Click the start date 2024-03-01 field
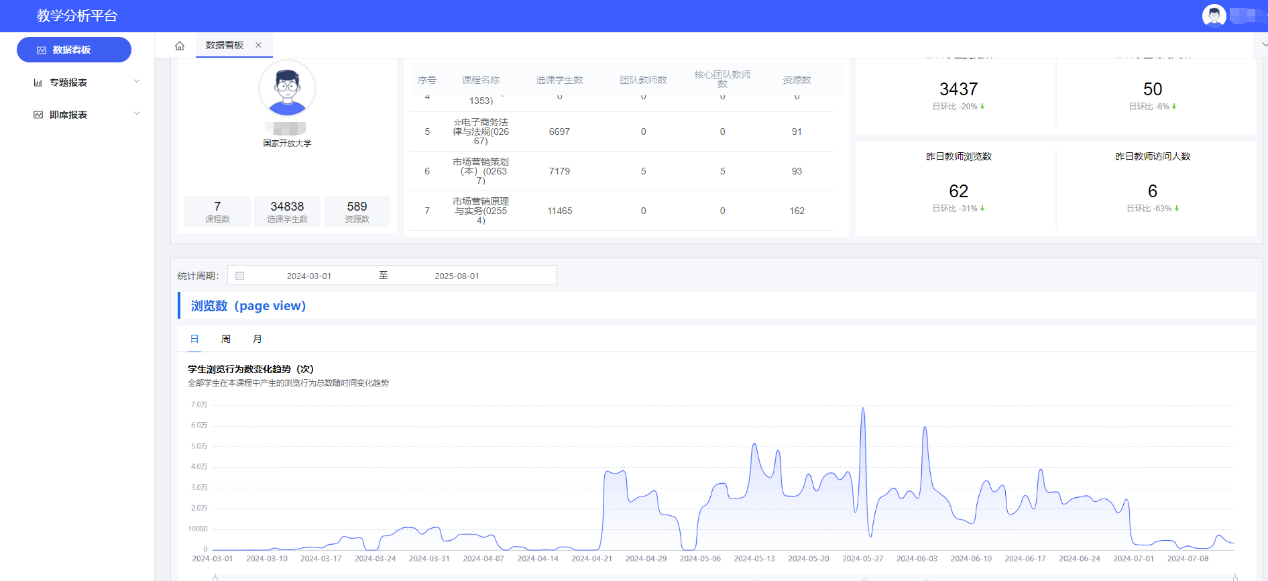The image size is (1268, 581). [x=308, y=276]
